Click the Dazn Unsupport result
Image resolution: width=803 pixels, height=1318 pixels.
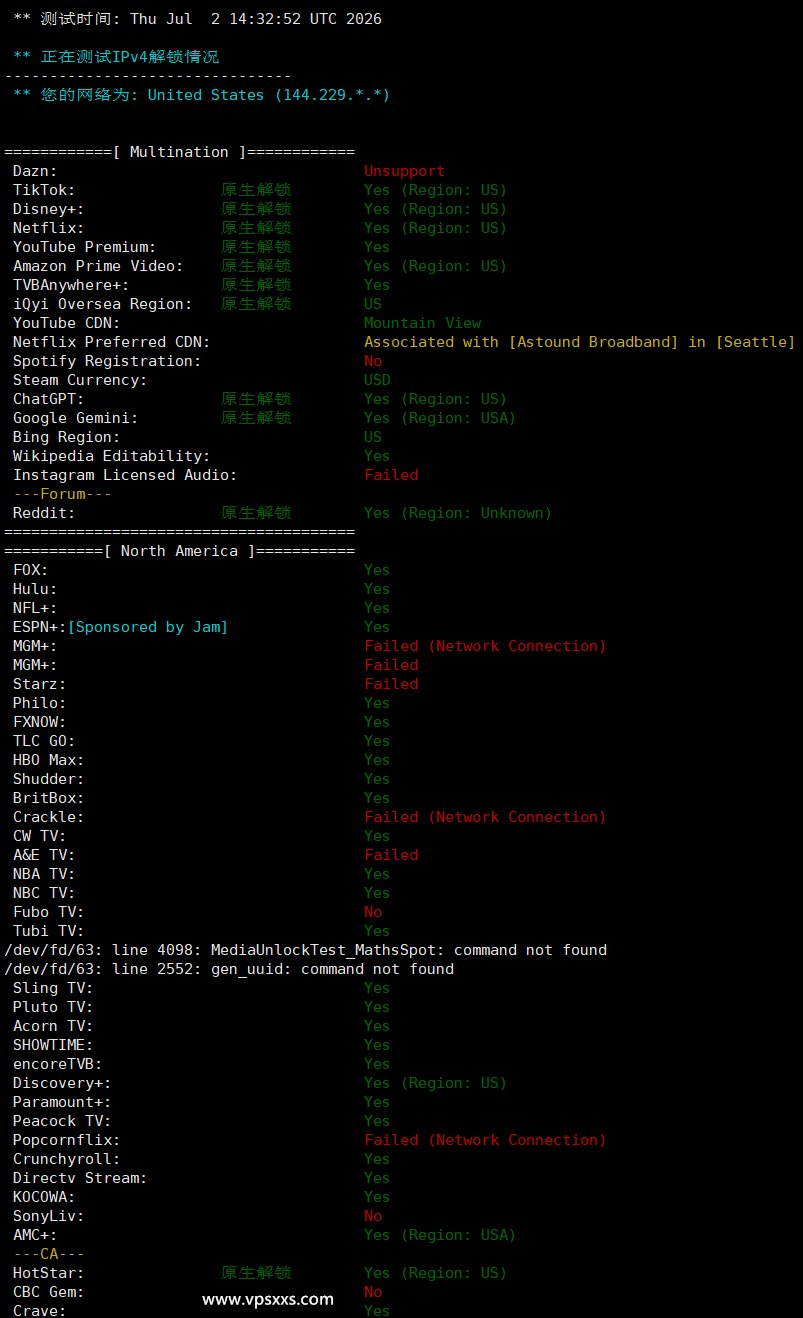[405, 171]
